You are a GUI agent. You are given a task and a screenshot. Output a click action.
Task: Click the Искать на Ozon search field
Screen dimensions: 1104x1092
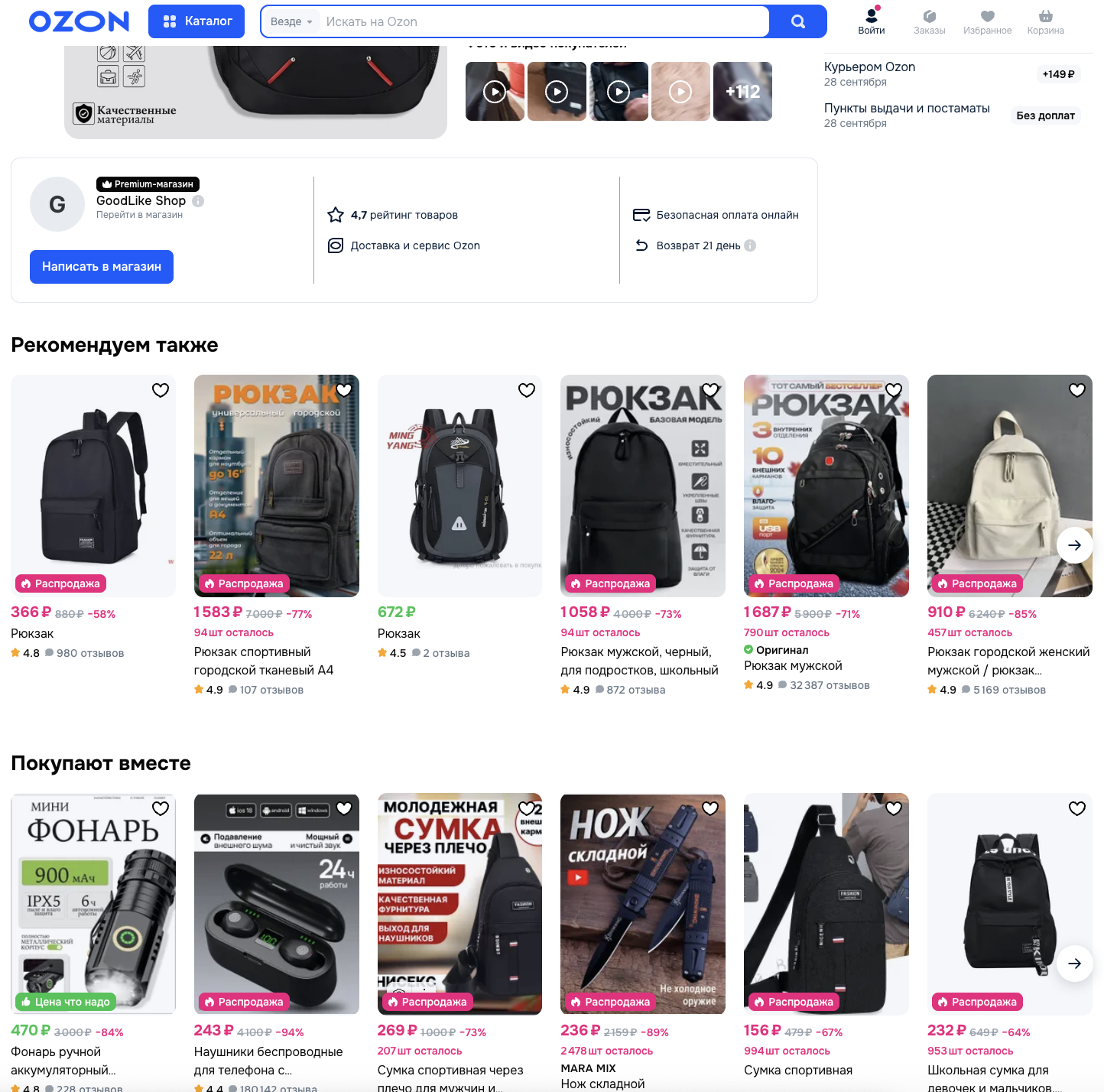[x=543, y=21]
